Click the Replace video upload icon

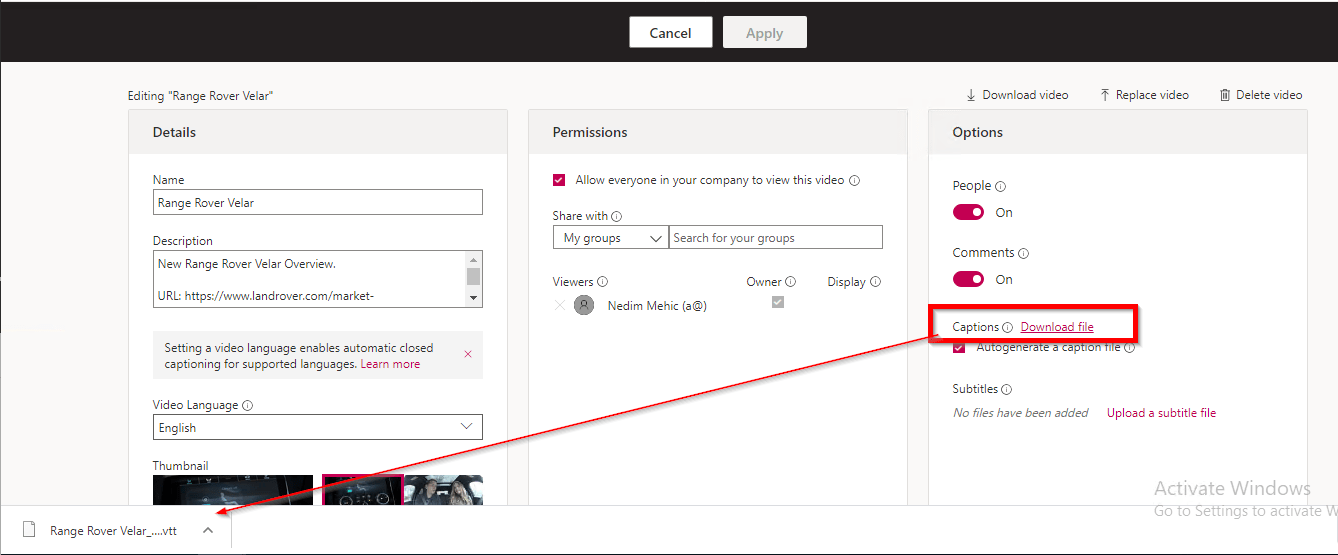[x=1104, y=95]
